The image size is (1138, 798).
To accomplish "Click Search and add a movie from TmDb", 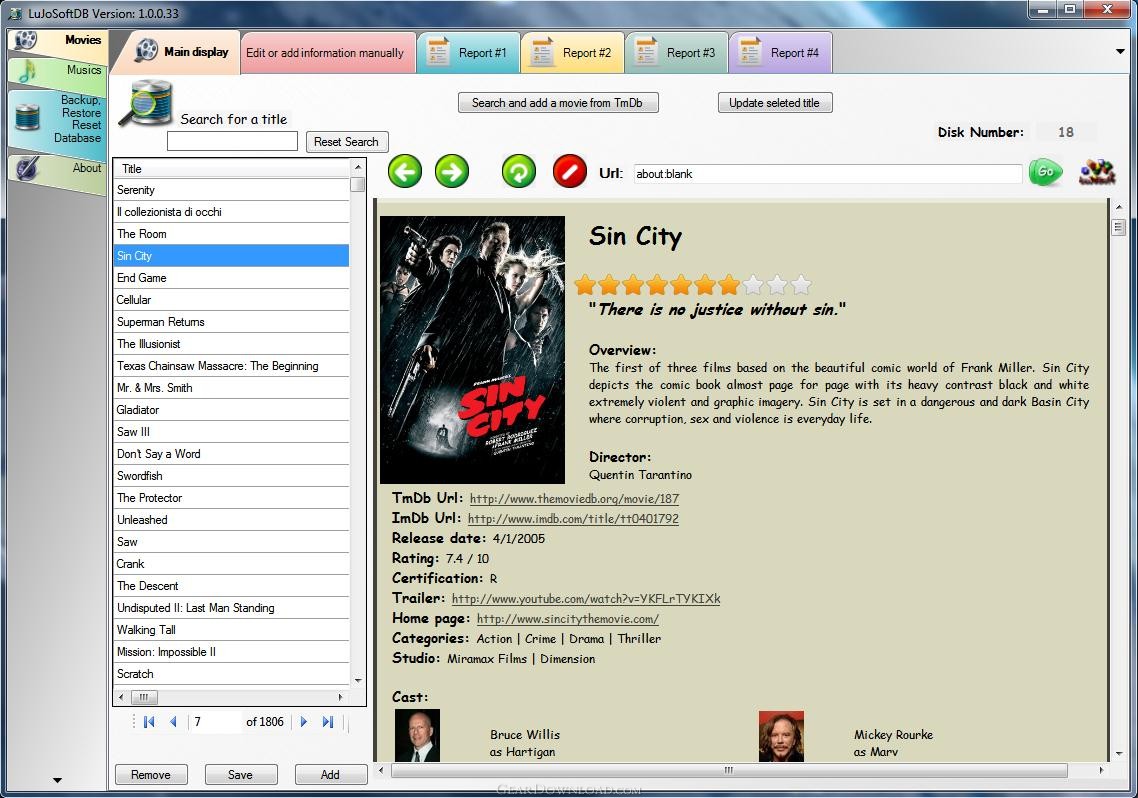I will point(557,102).
